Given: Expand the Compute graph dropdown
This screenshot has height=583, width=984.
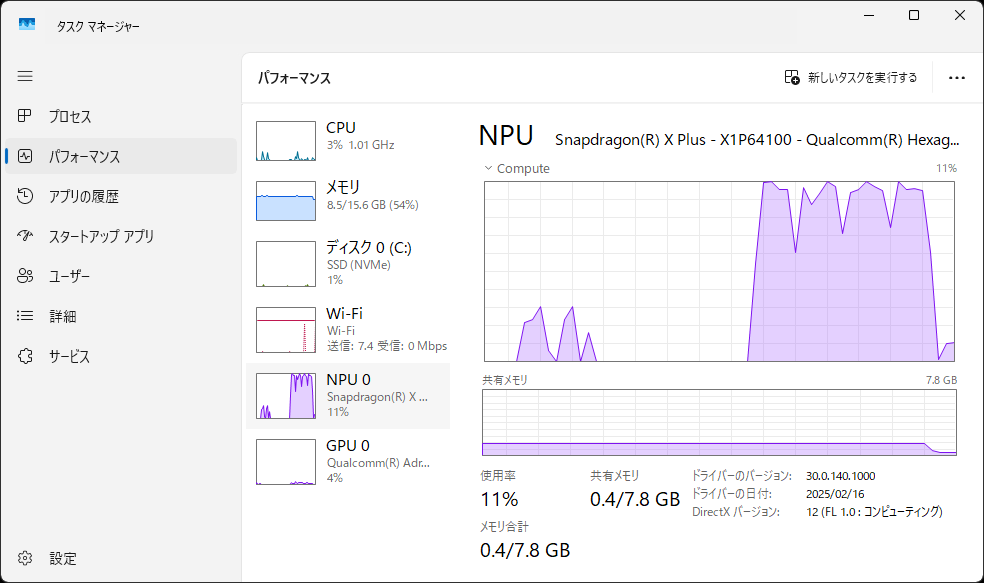Looking at the screenshot, I should point(489,168).
